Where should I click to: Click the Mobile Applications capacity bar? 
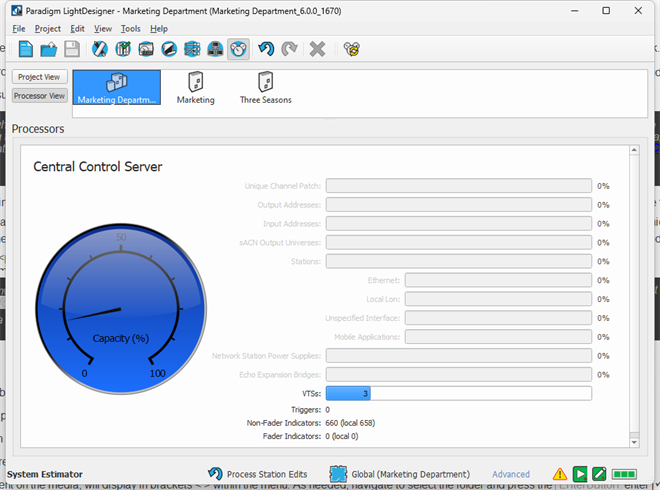[498, 337]
